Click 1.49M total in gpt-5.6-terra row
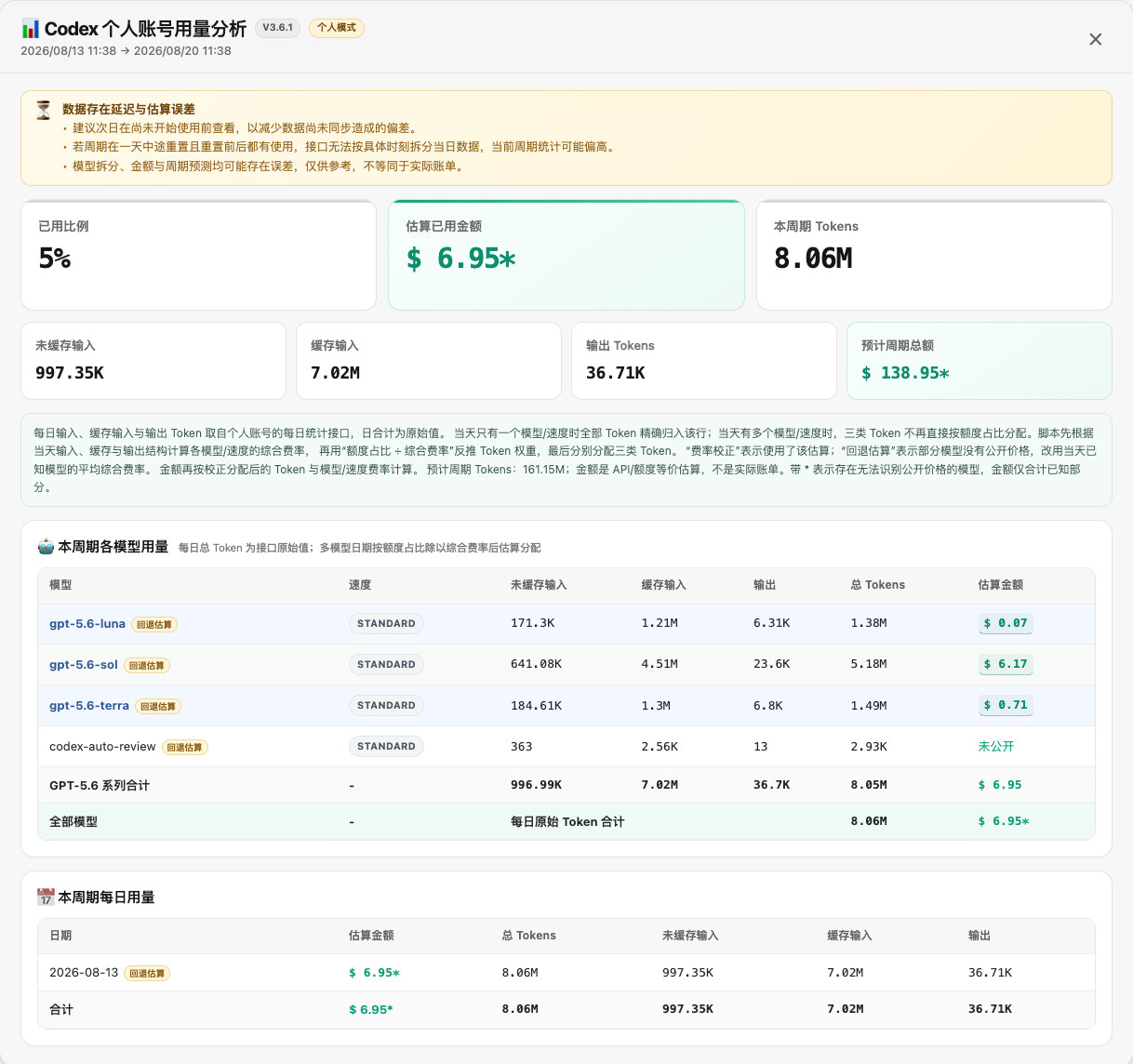The height and width of the screenshot is (1064, 1133). (869, 706)
